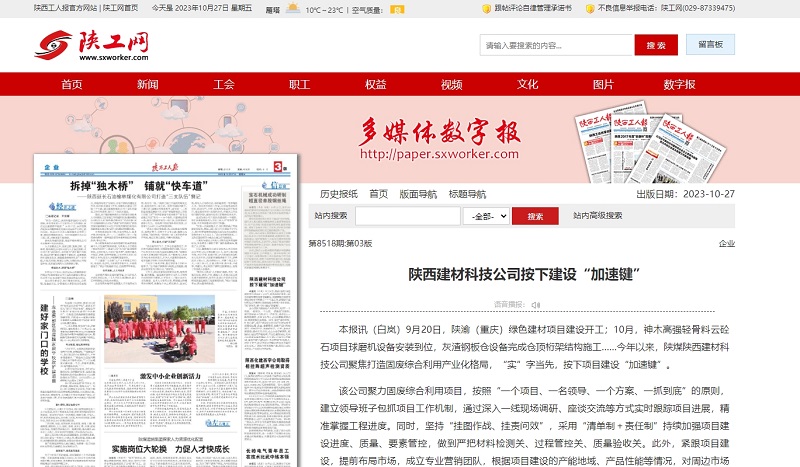Click the shield icon before 跟帖评论自律管理承诺书
800x467 pixels.
pyautogui.click(x=487, y=9)
